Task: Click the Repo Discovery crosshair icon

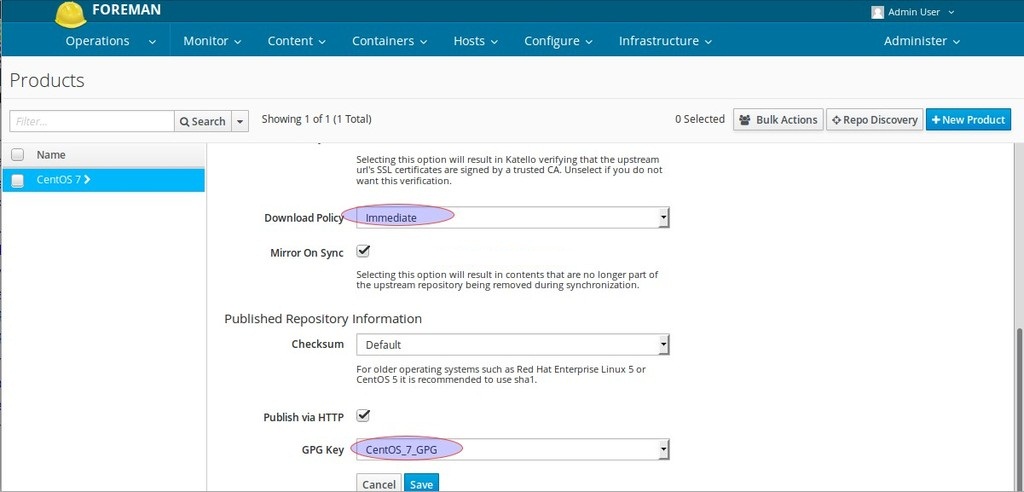Action: click(836, 120)
